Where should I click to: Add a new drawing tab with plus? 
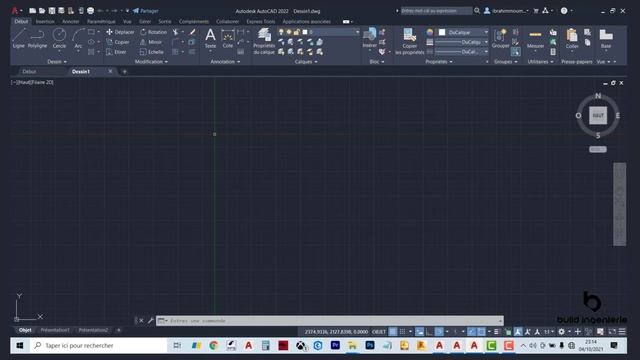click(x=124, y=71)
